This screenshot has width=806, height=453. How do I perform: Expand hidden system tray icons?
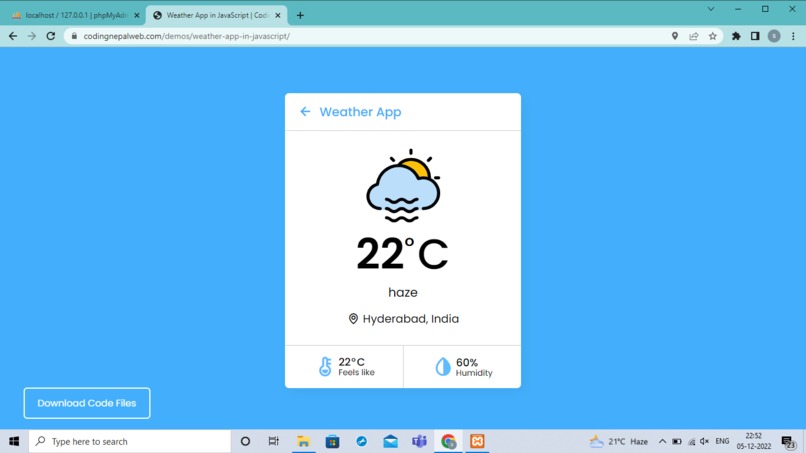pyautogui.click(x=662, y=441)
